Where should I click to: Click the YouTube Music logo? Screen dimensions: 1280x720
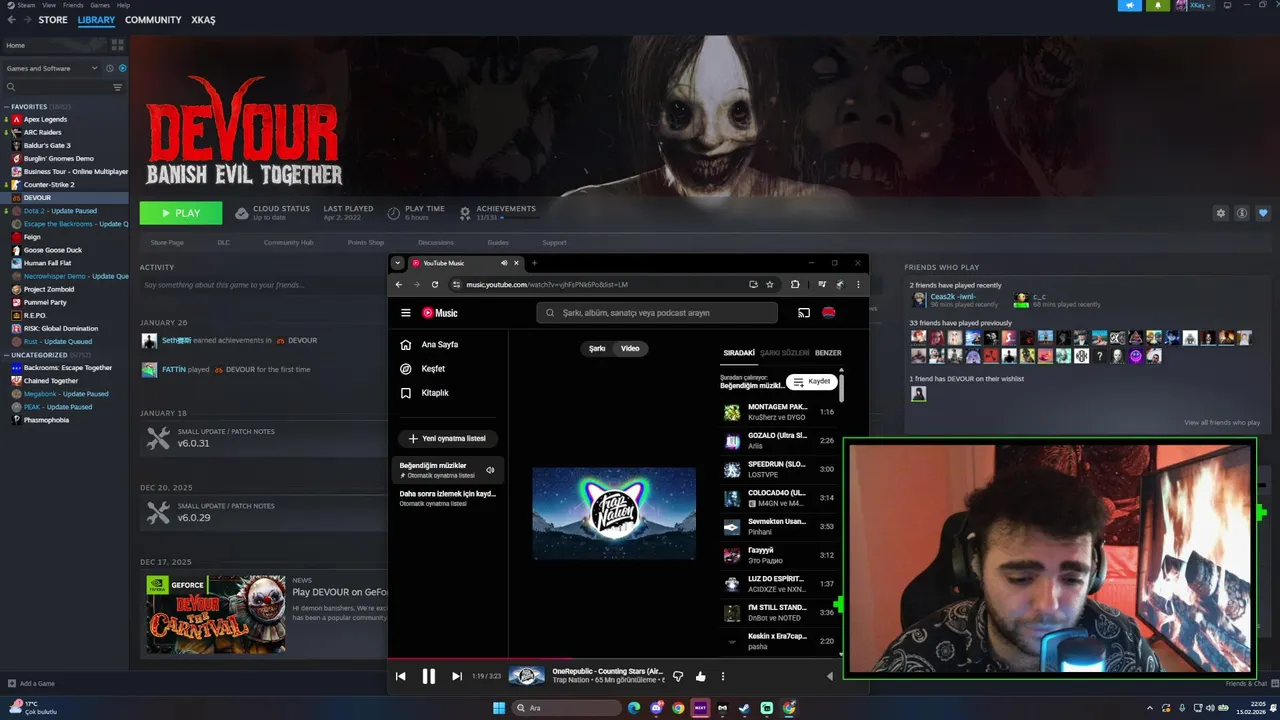440,313
